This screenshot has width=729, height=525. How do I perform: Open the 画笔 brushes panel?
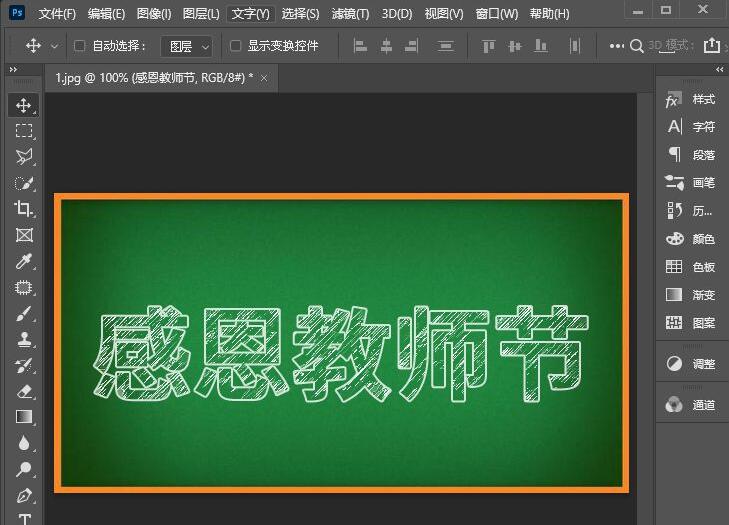690,182
